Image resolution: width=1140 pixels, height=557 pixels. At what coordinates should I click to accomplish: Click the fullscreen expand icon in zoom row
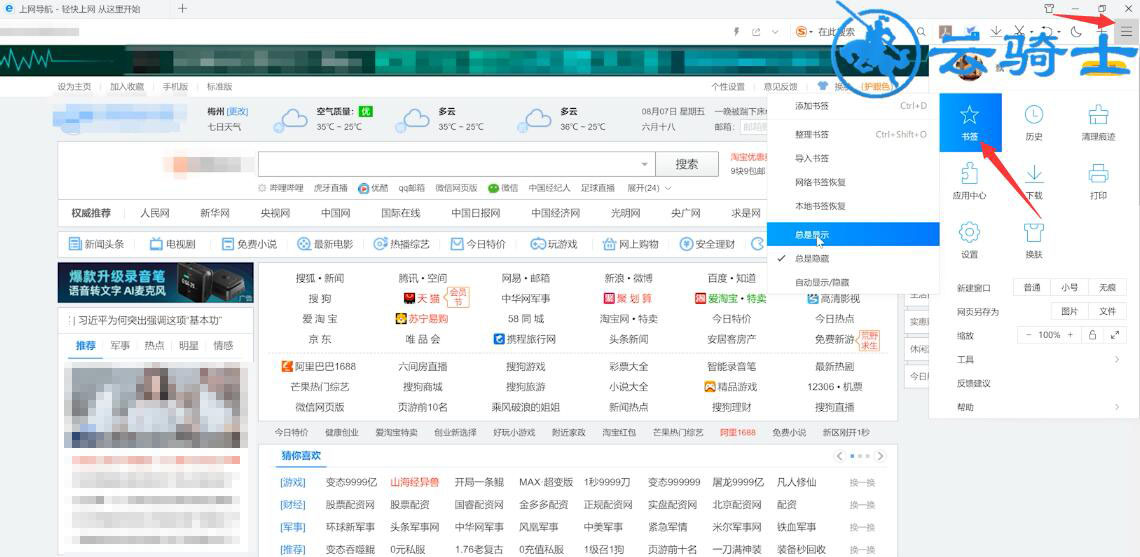1115,335
